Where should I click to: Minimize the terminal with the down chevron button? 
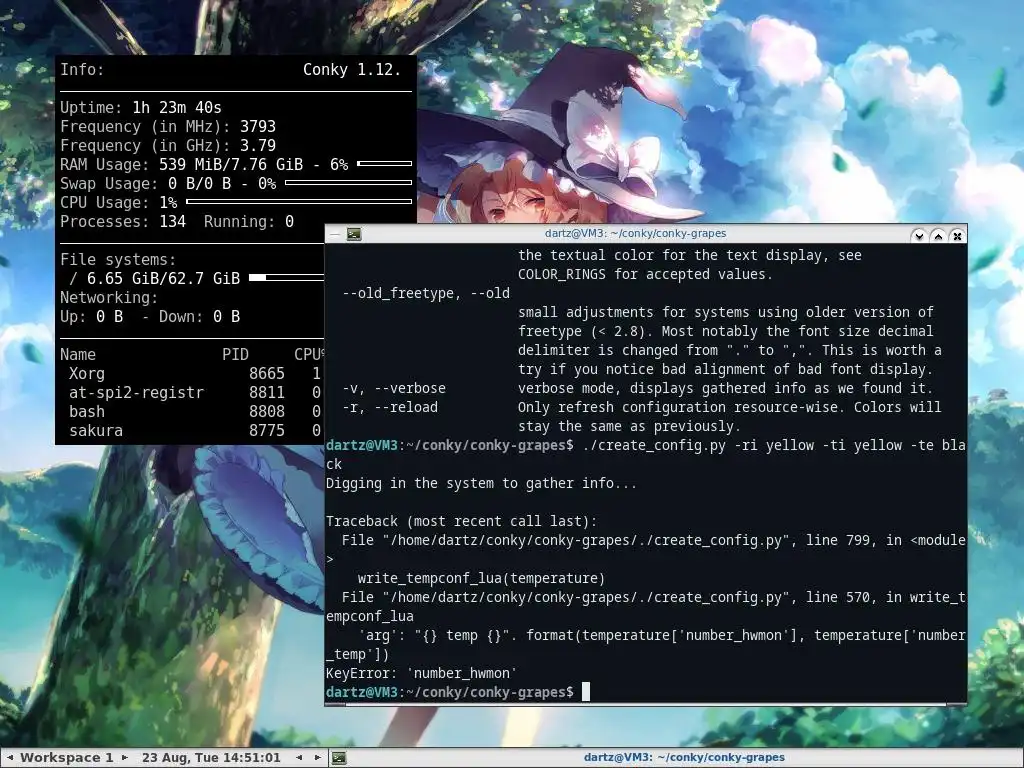919,235
